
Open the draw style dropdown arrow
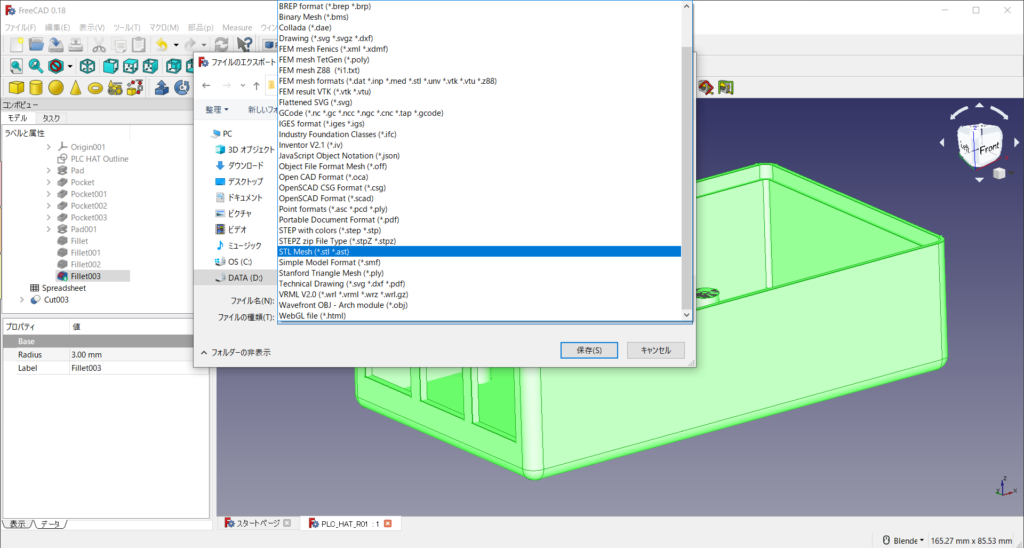69,66
